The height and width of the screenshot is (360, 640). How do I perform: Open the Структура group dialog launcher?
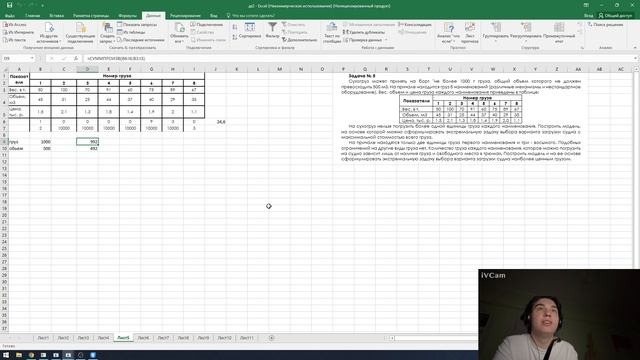click(x=582, y=48)
